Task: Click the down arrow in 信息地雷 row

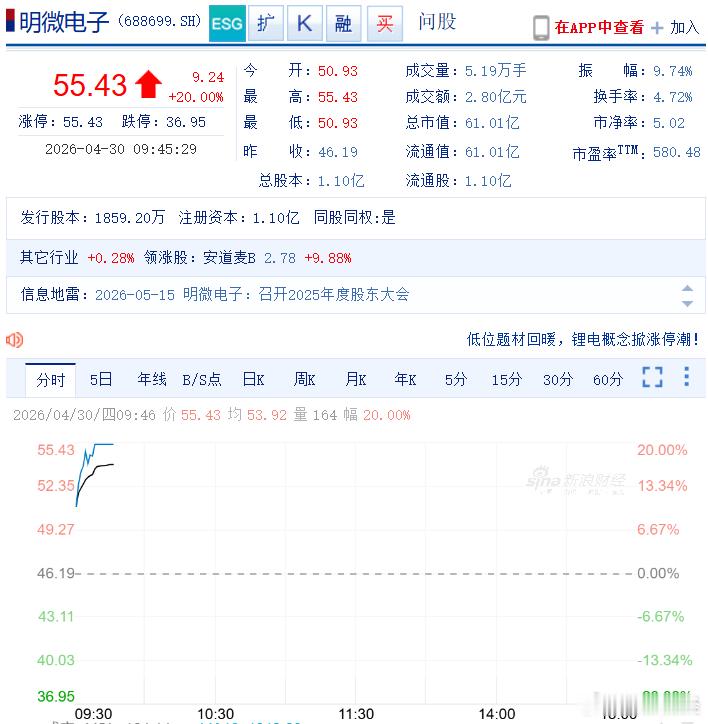Action: tap(687, 303)
